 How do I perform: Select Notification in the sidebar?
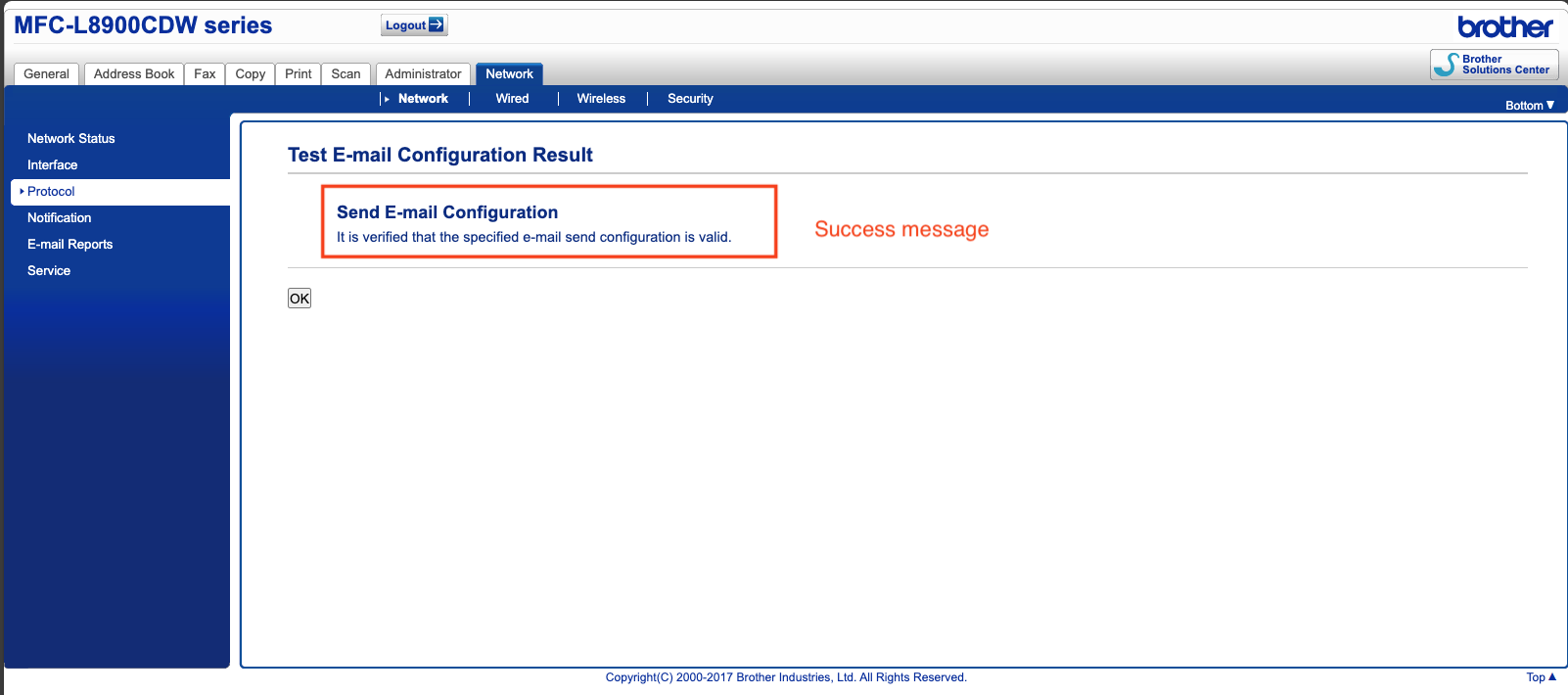tap(60, 218)
